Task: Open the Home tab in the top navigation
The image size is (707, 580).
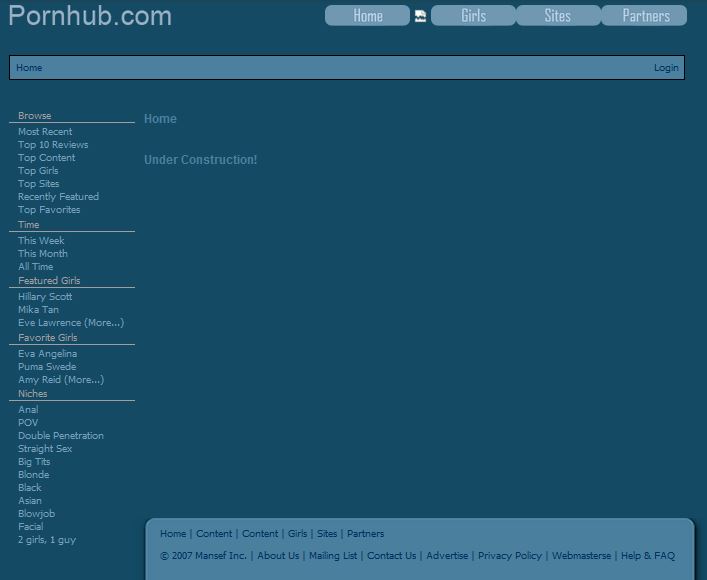Action: click(367, 15)
